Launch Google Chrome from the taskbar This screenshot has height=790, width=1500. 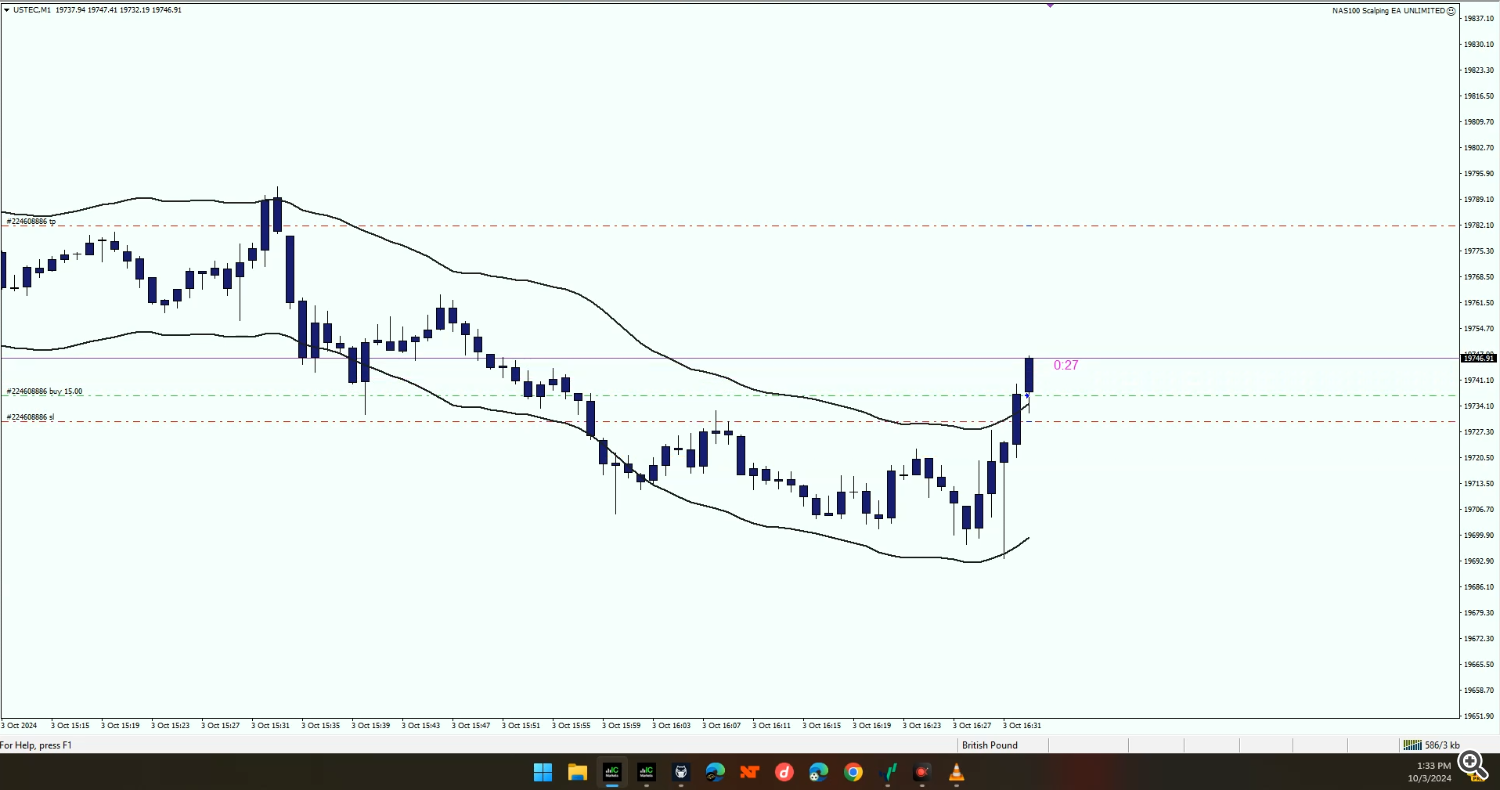[853, 772]
